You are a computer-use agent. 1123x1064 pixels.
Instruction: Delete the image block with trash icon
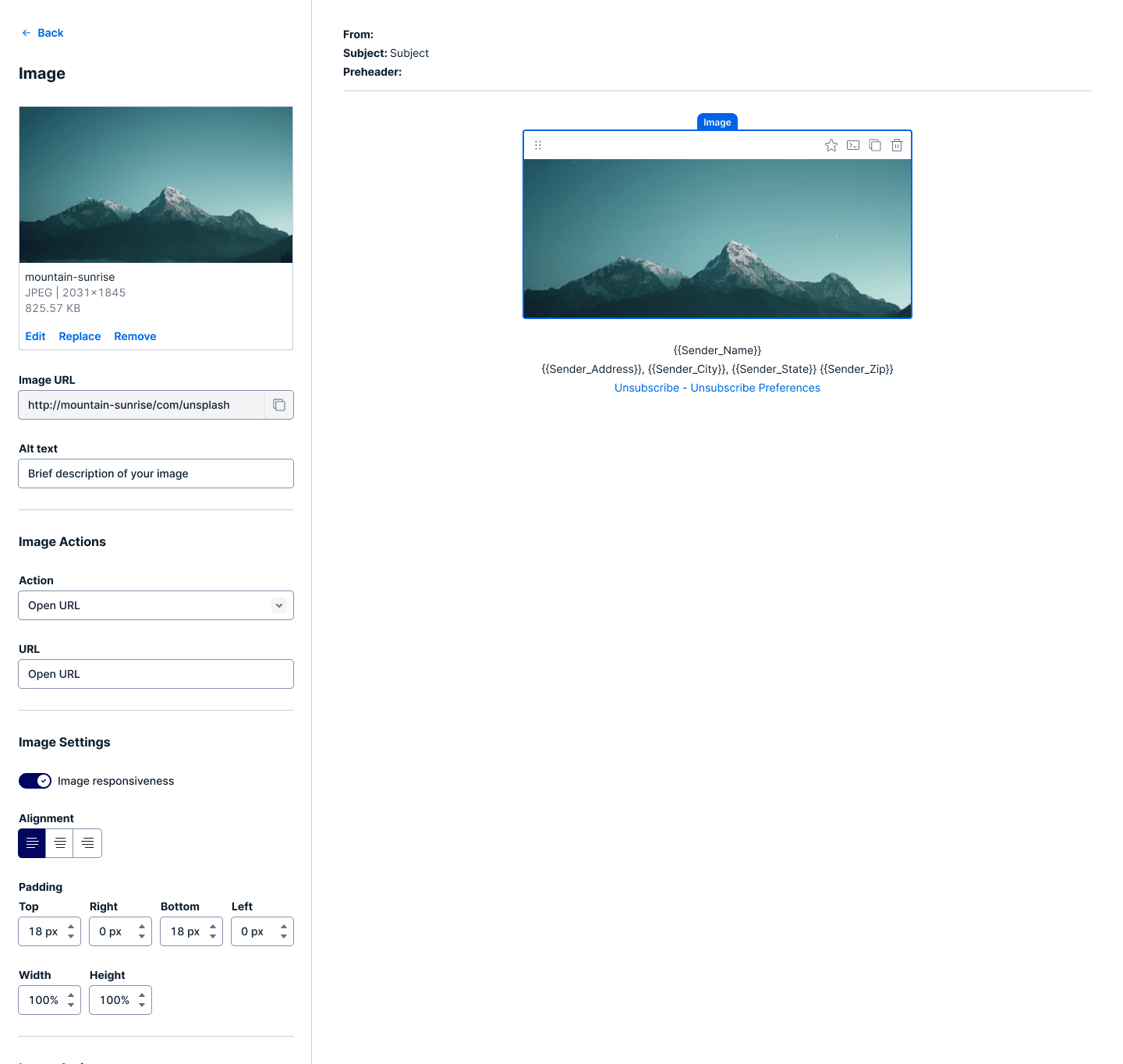(897, 145)
